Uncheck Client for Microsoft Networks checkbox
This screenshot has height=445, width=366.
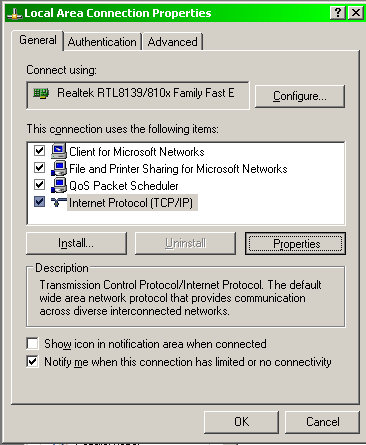(39, 151)
